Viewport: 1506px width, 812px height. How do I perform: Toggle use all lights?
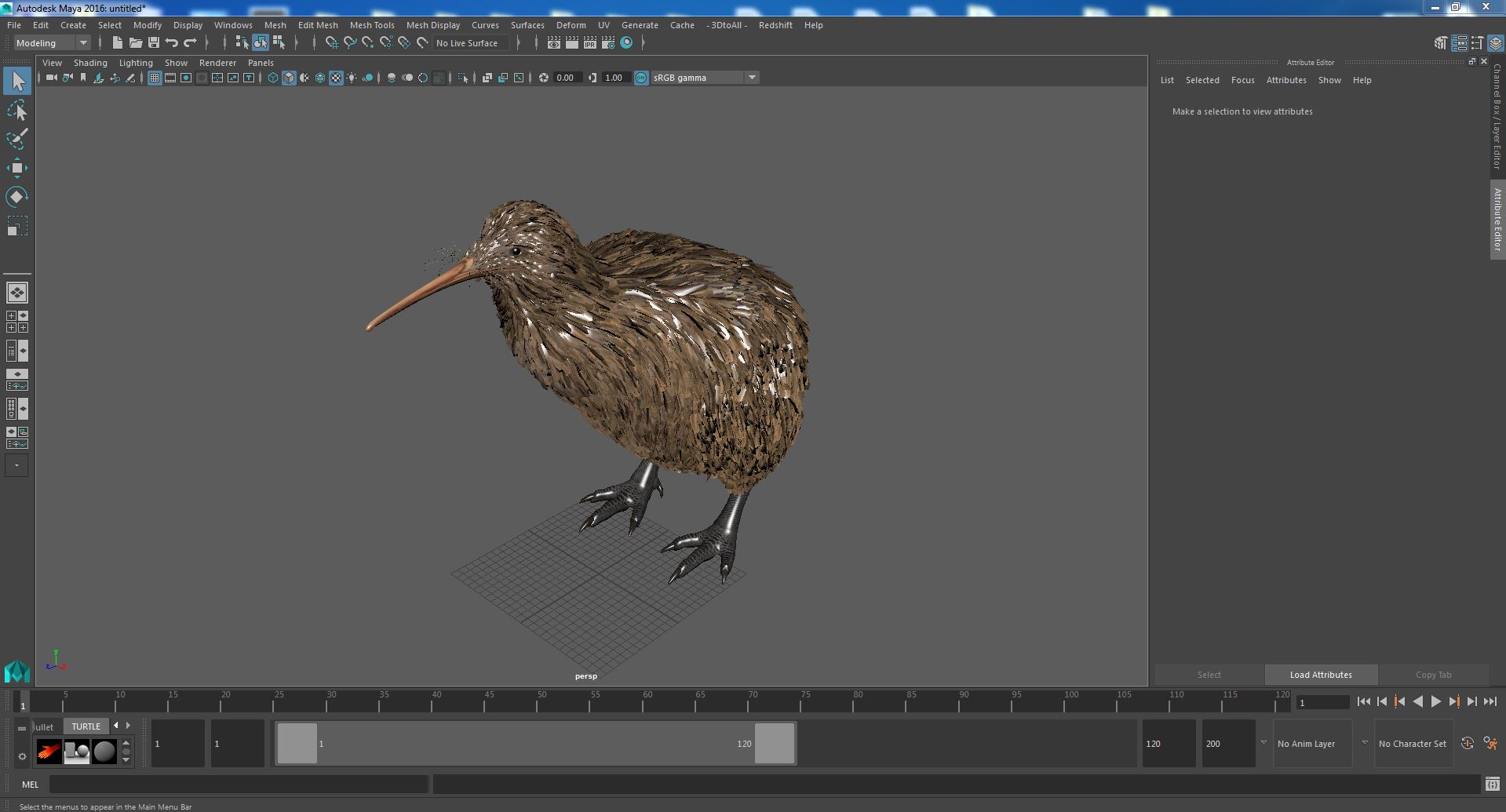coord(352,78)
